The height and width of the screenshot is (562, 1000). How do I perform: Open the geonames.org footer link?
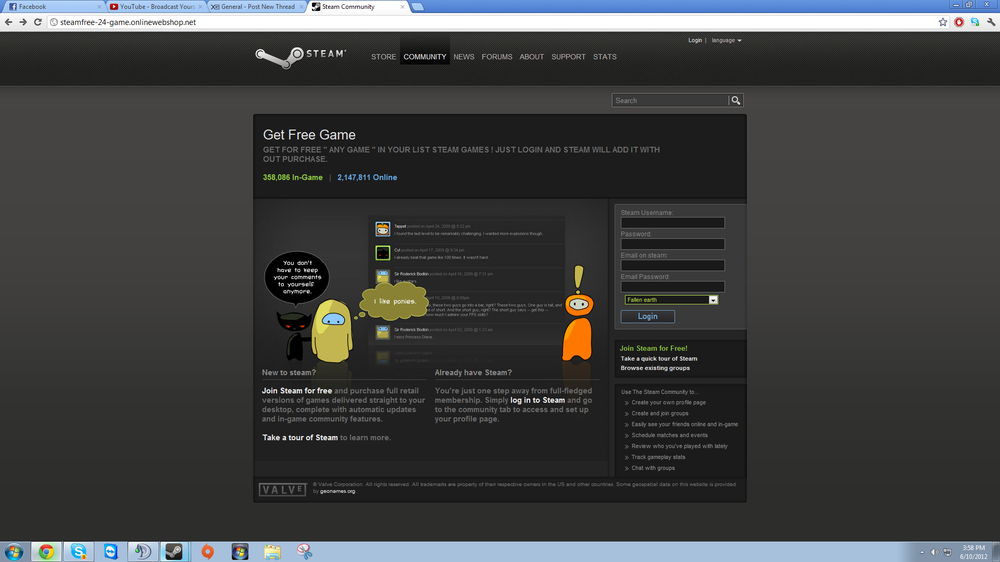(337, 491)
